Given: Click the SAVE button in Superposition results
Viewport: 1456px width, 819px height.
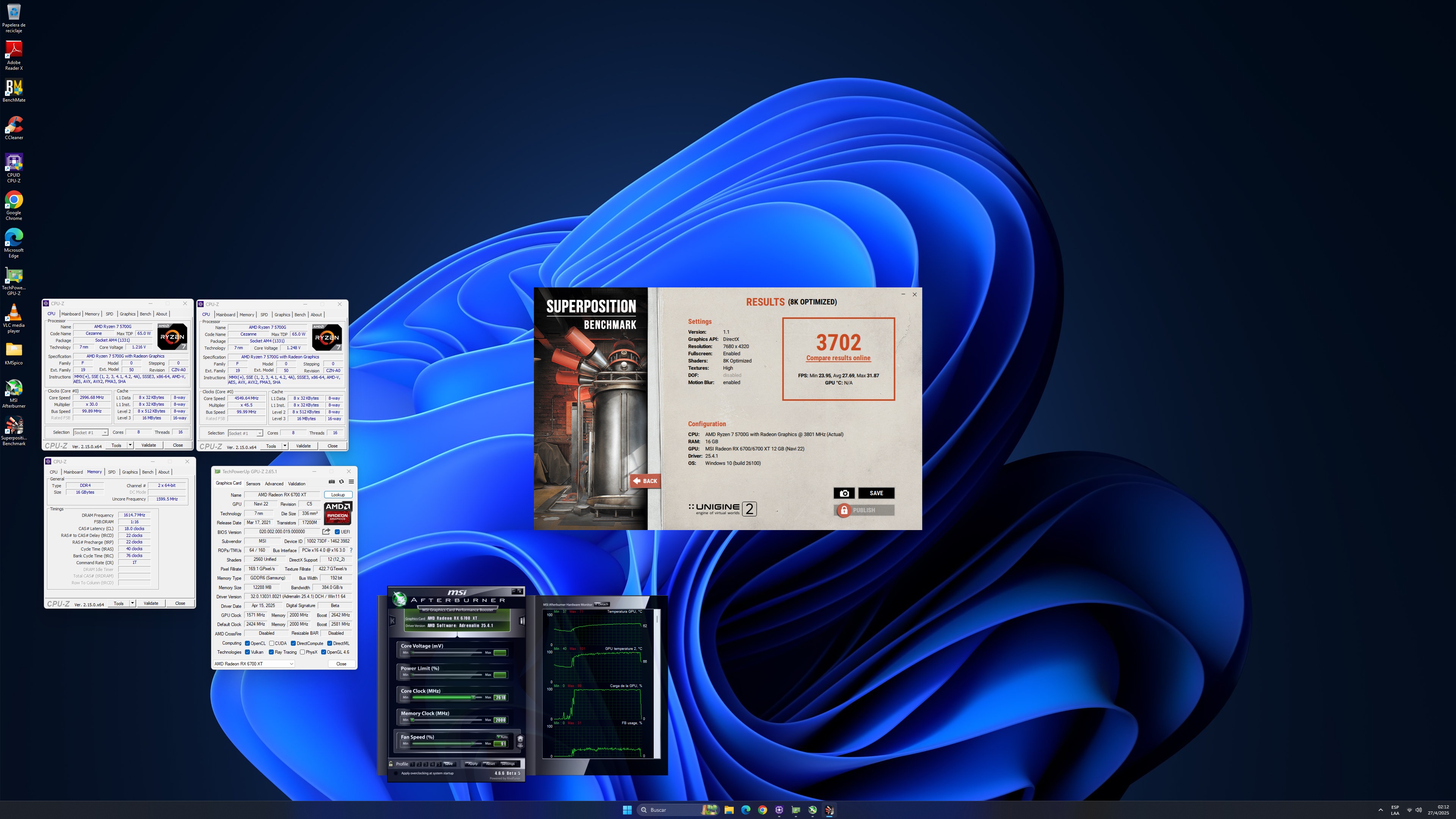Looking at the screenshot, I should 876,493.
